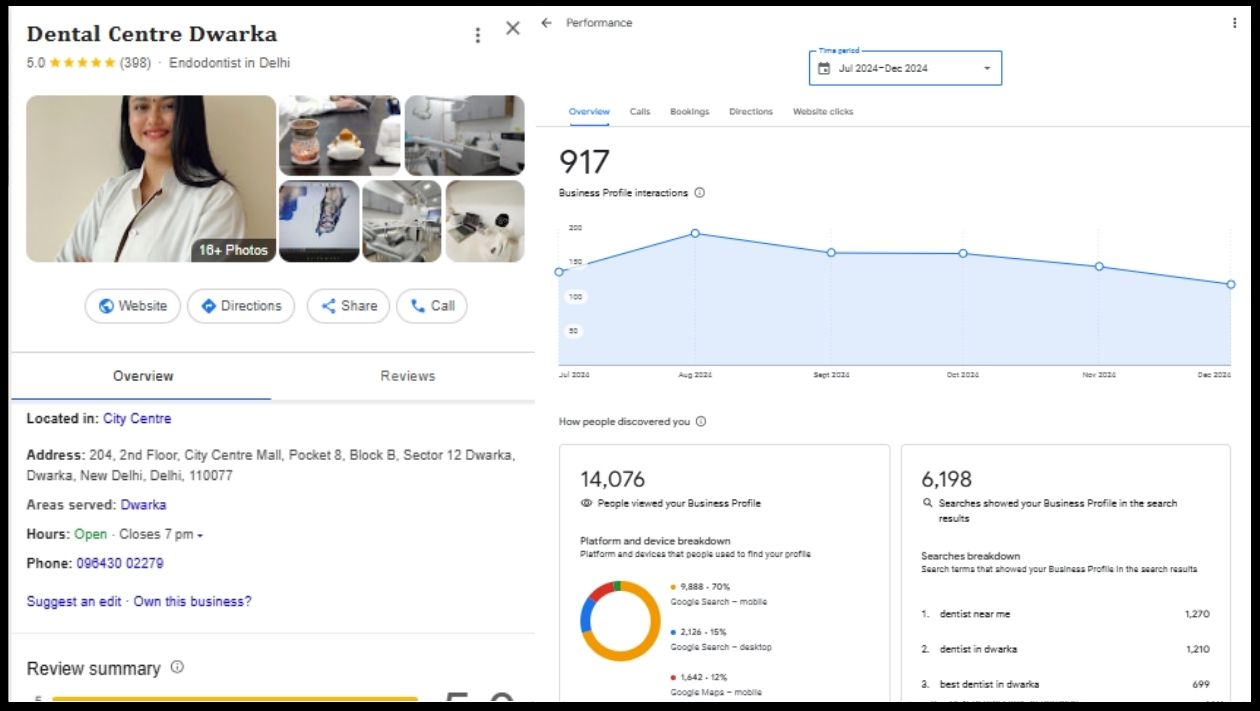
Task: Click info icon next to Review summary
Action: [177, 667]
